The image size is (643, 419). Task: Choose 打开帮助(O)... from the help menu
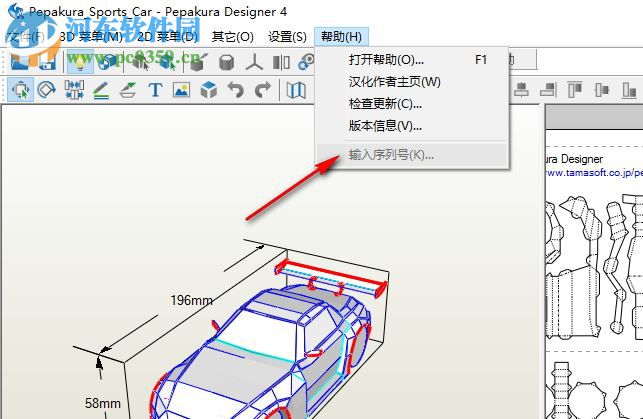click(x=412, y=60)
